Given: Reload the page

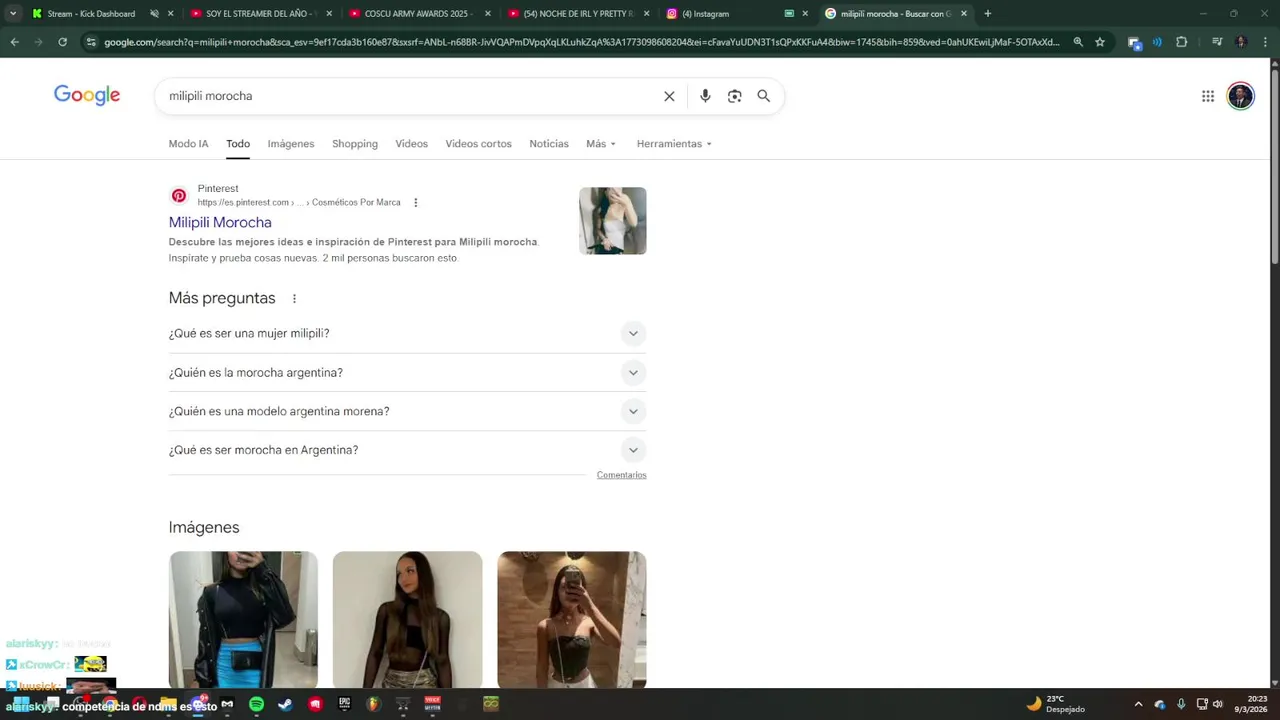Looking at the screenshot, I should pos(62,42).
